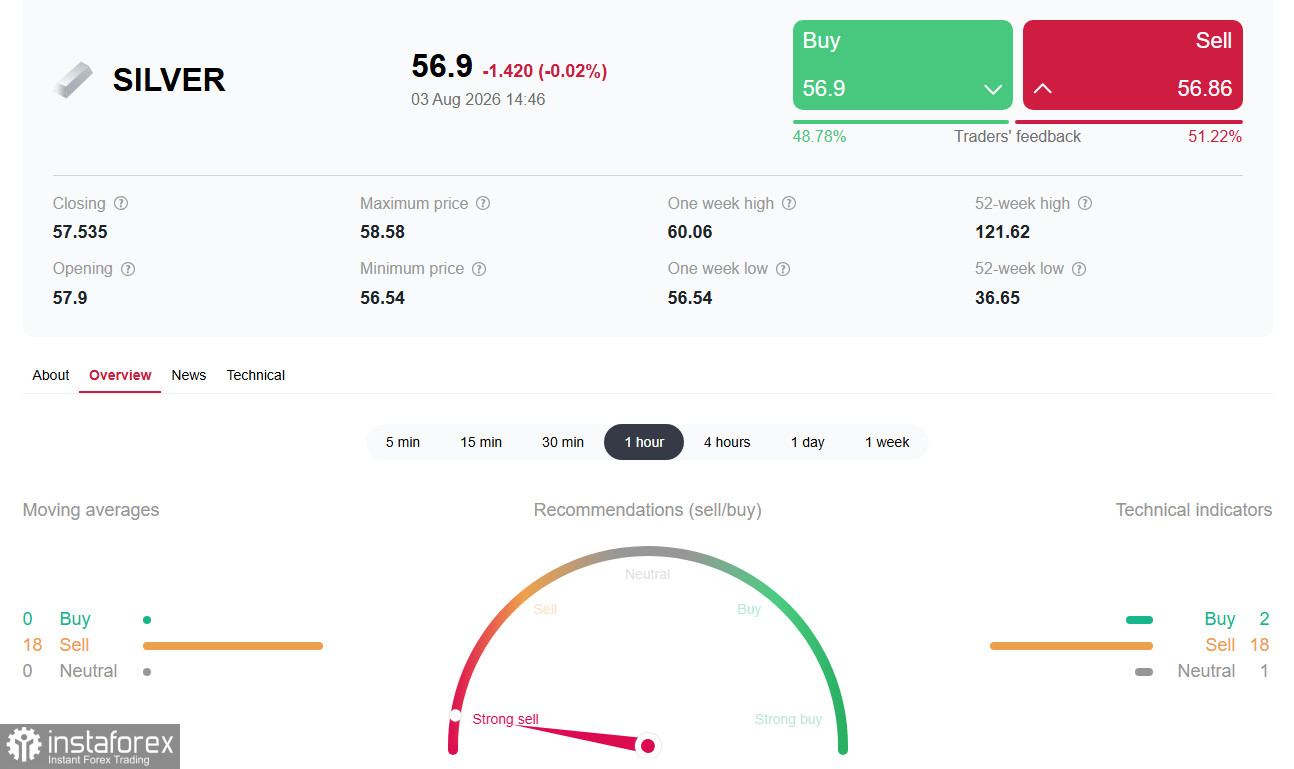Image resolution: width=1294 pixels, height=769 pixels.
Task: Click the gauge needle center hub
Action: [647, 746]
